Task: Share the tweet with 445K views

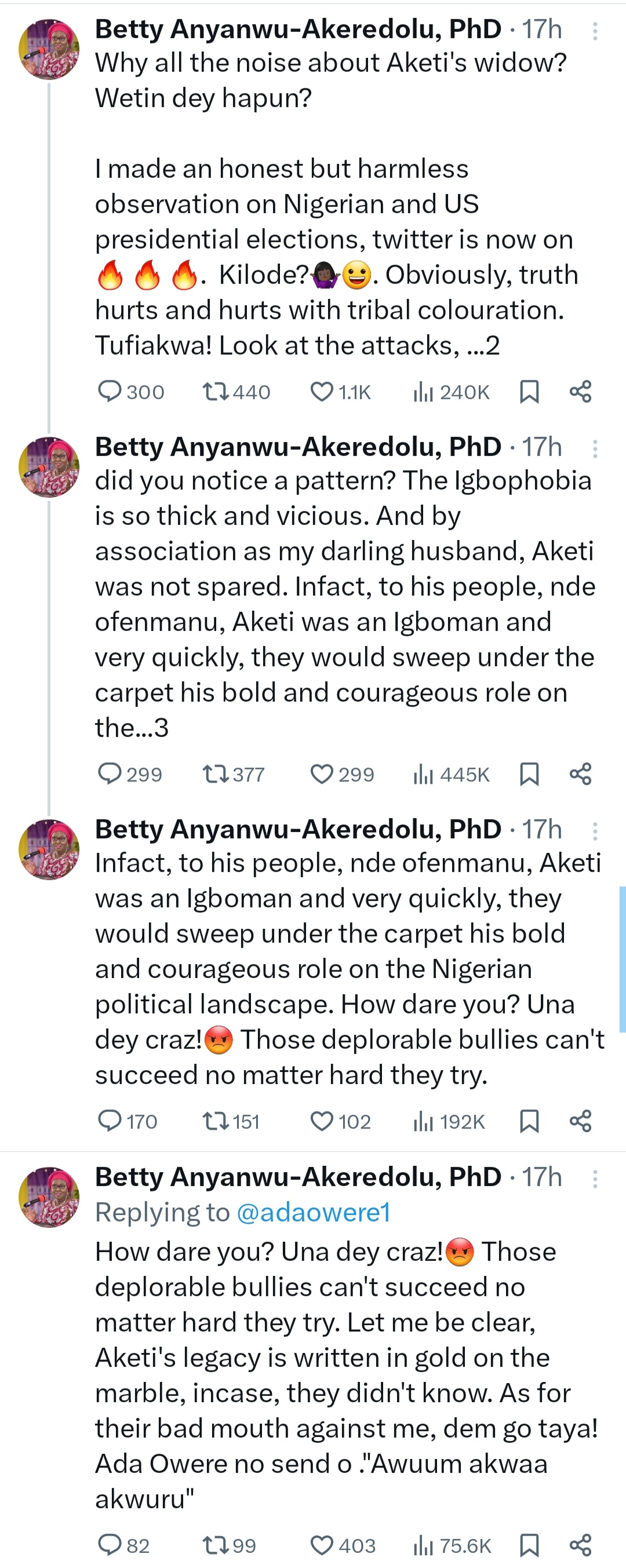Action: tap(580, 774)
